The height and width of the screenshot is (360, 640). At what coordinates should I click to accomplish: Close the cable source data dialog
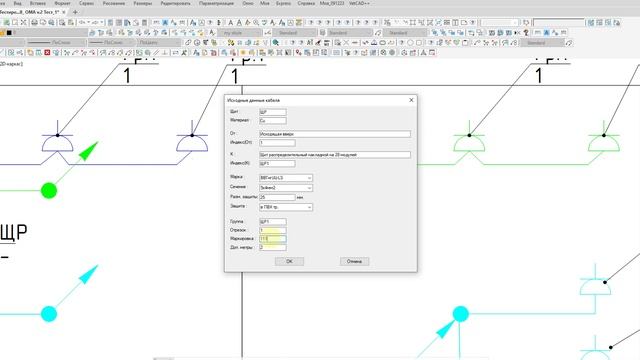pyautogui.click(x=411, y=100)
